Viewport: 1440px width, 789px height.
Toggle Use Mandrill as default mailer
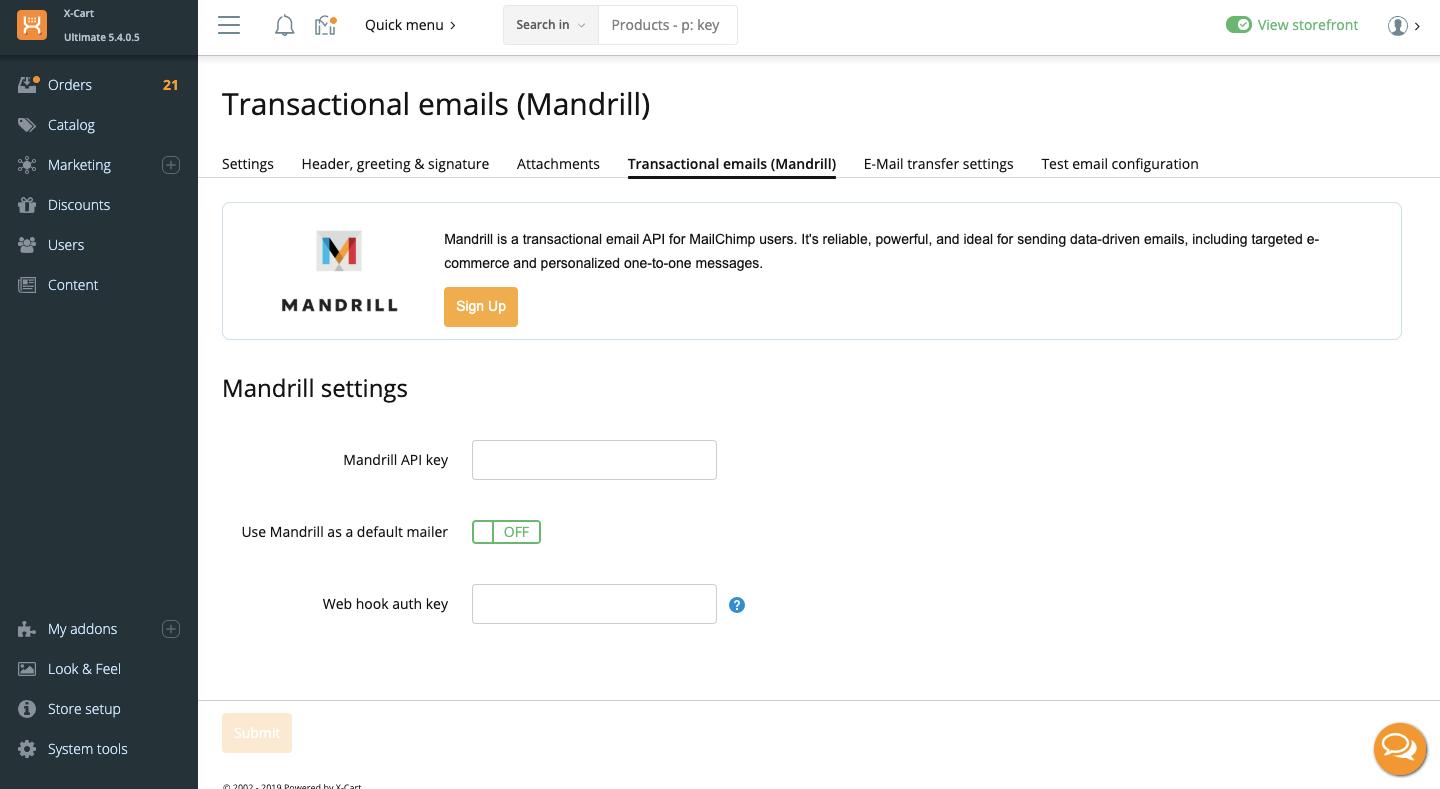coord(506,532)
